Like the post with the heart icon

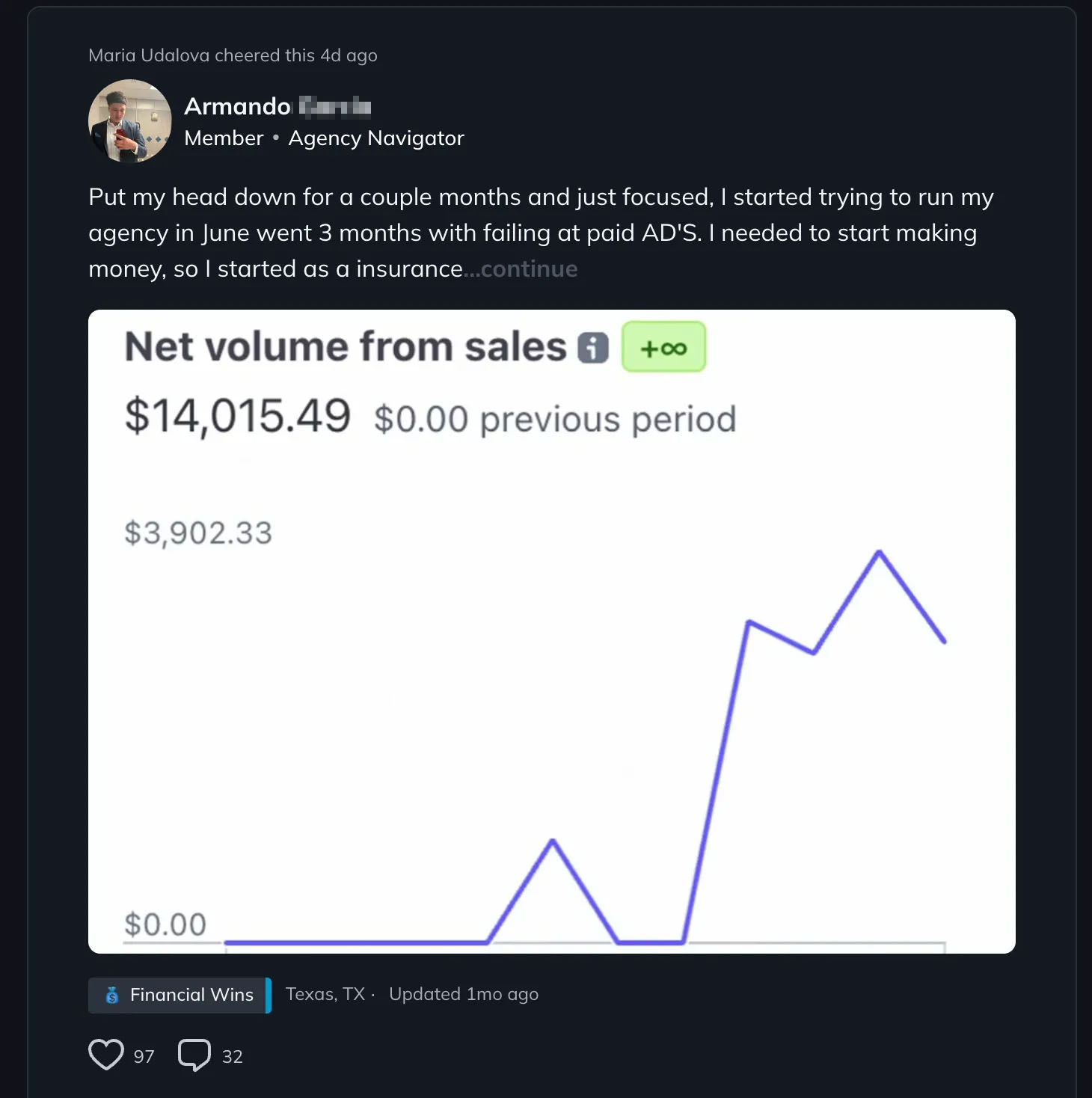tap(106, 1055)
